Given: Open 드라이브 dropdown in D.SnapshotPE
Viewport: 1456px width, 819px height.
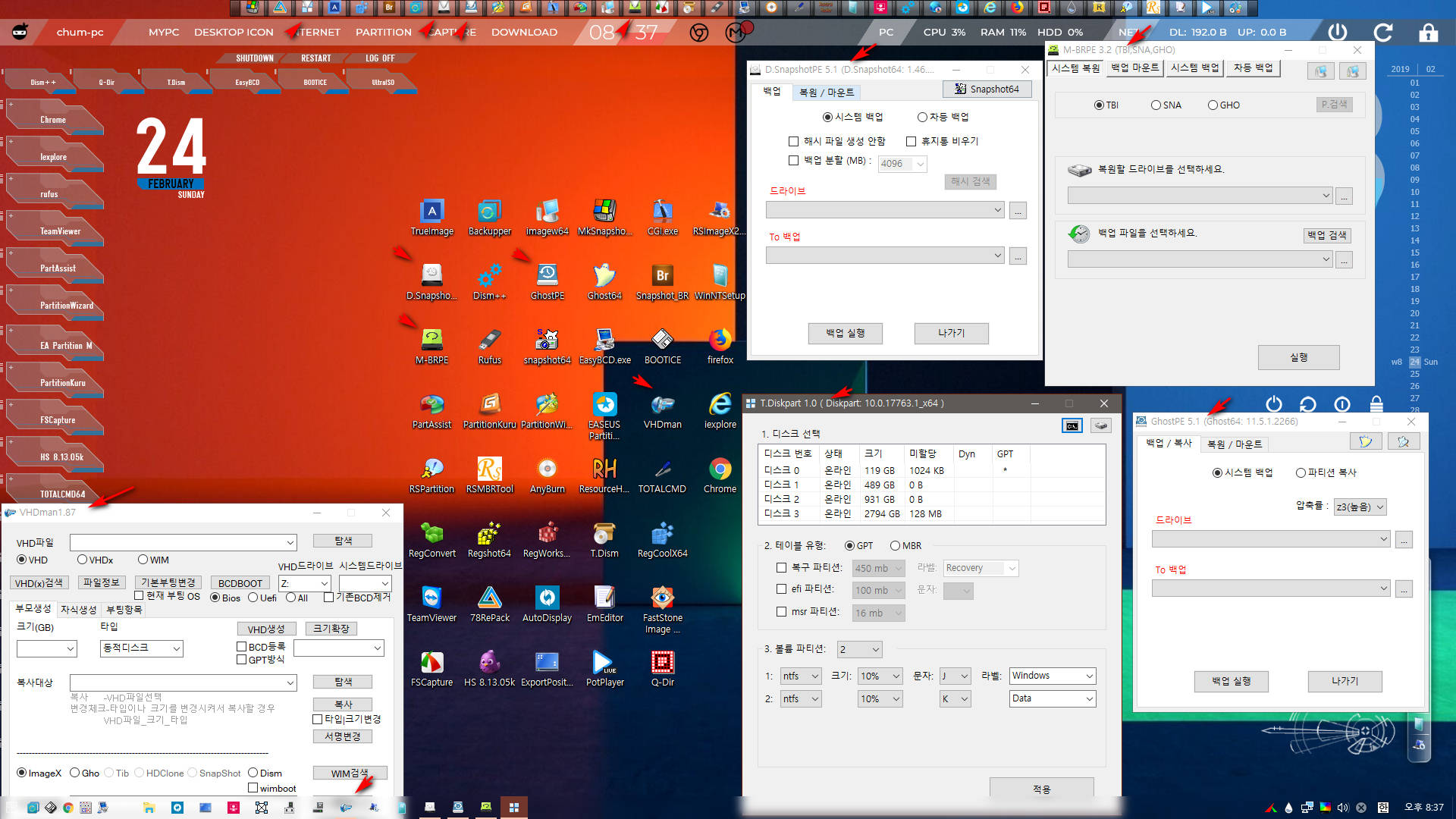Looking at the screenshot, I should (x=885, y=210).
